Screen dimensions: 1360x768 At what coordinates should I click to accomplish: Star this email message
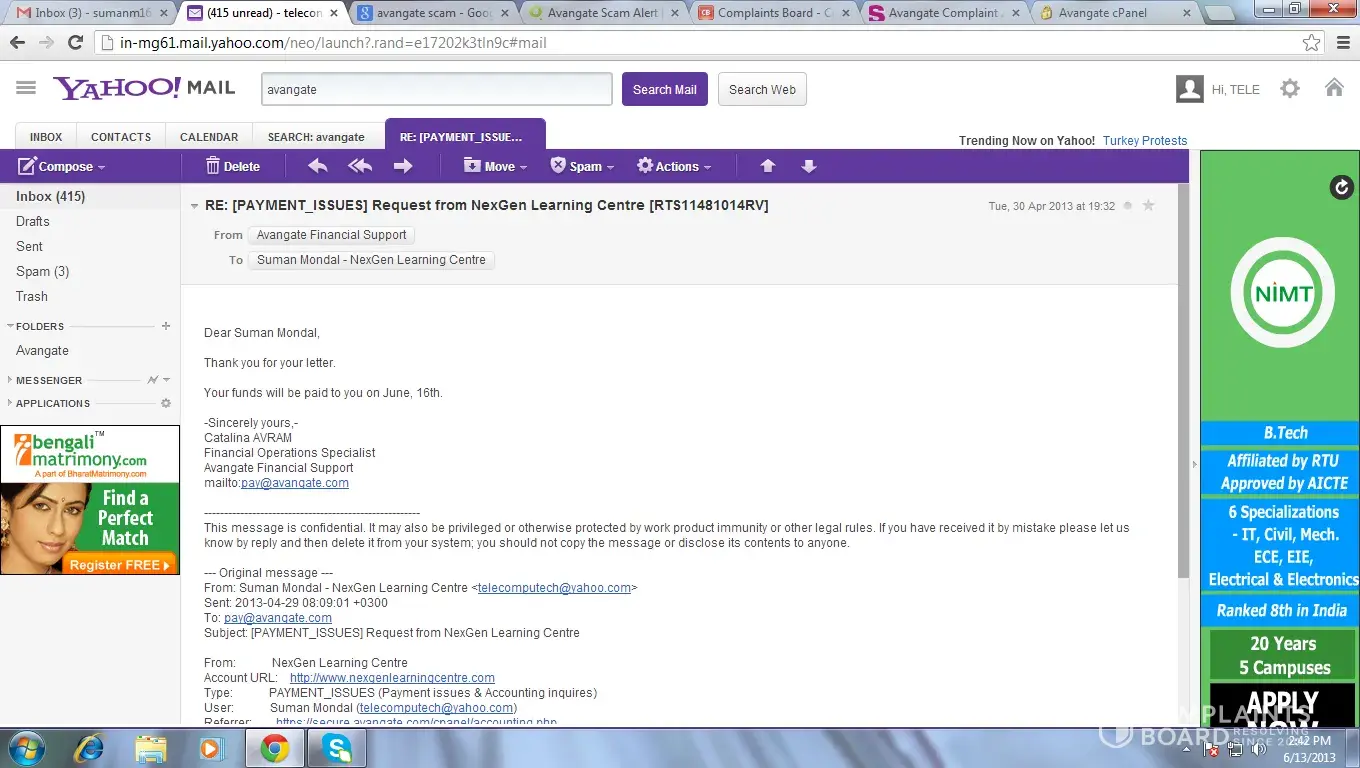click(x=1148, y=205)
